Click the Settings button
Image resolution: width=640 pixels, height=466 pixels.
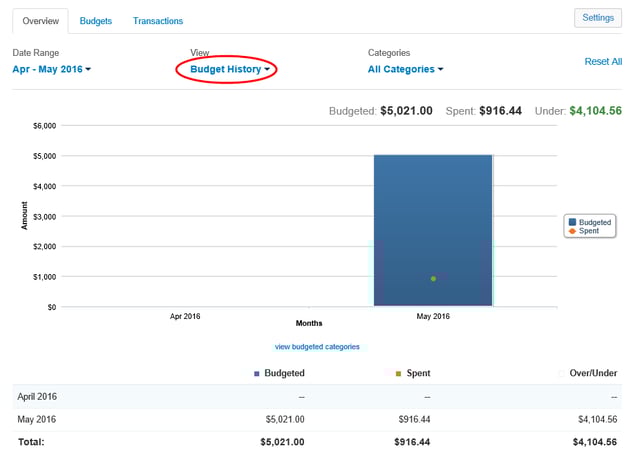tap(598, 18)
